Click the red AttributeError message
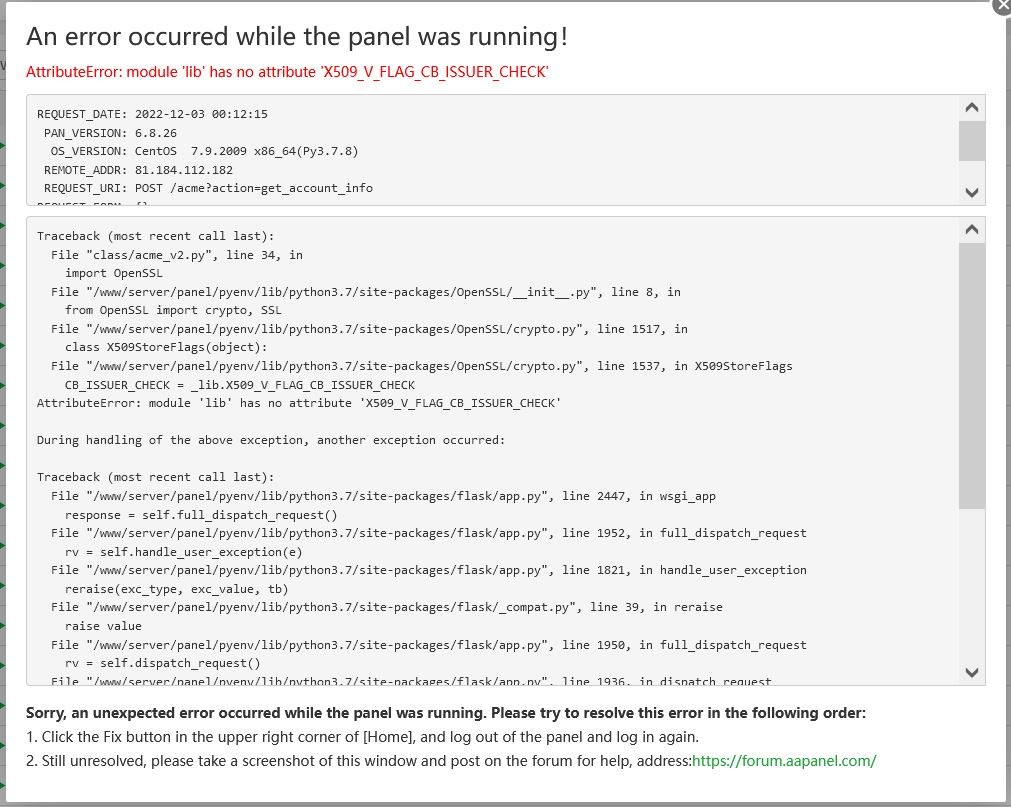 point(287,72)
